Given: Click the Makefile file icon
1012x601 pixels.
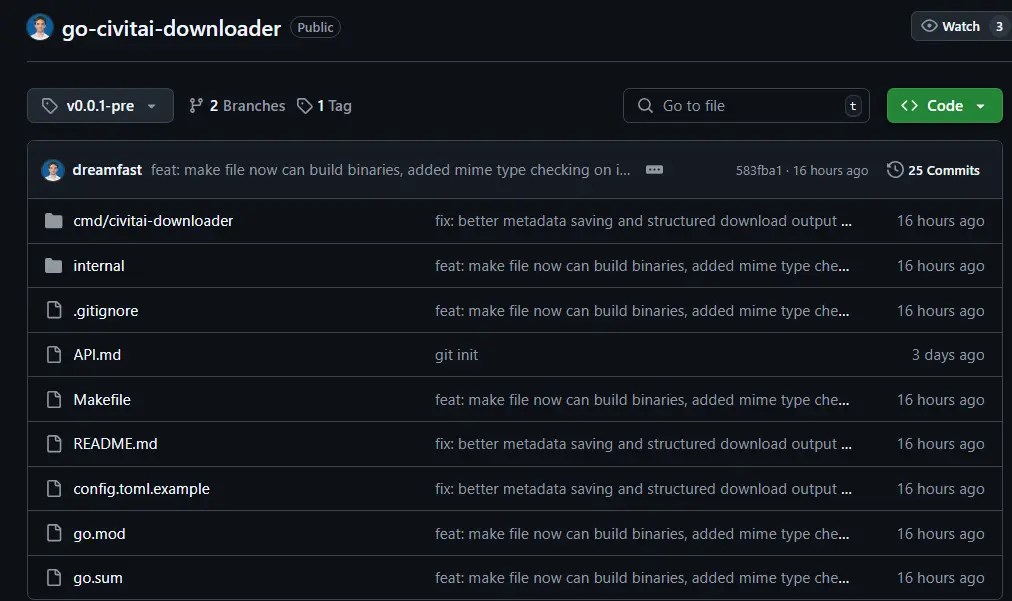Looking at the screenshot, I should pos(54,400).
